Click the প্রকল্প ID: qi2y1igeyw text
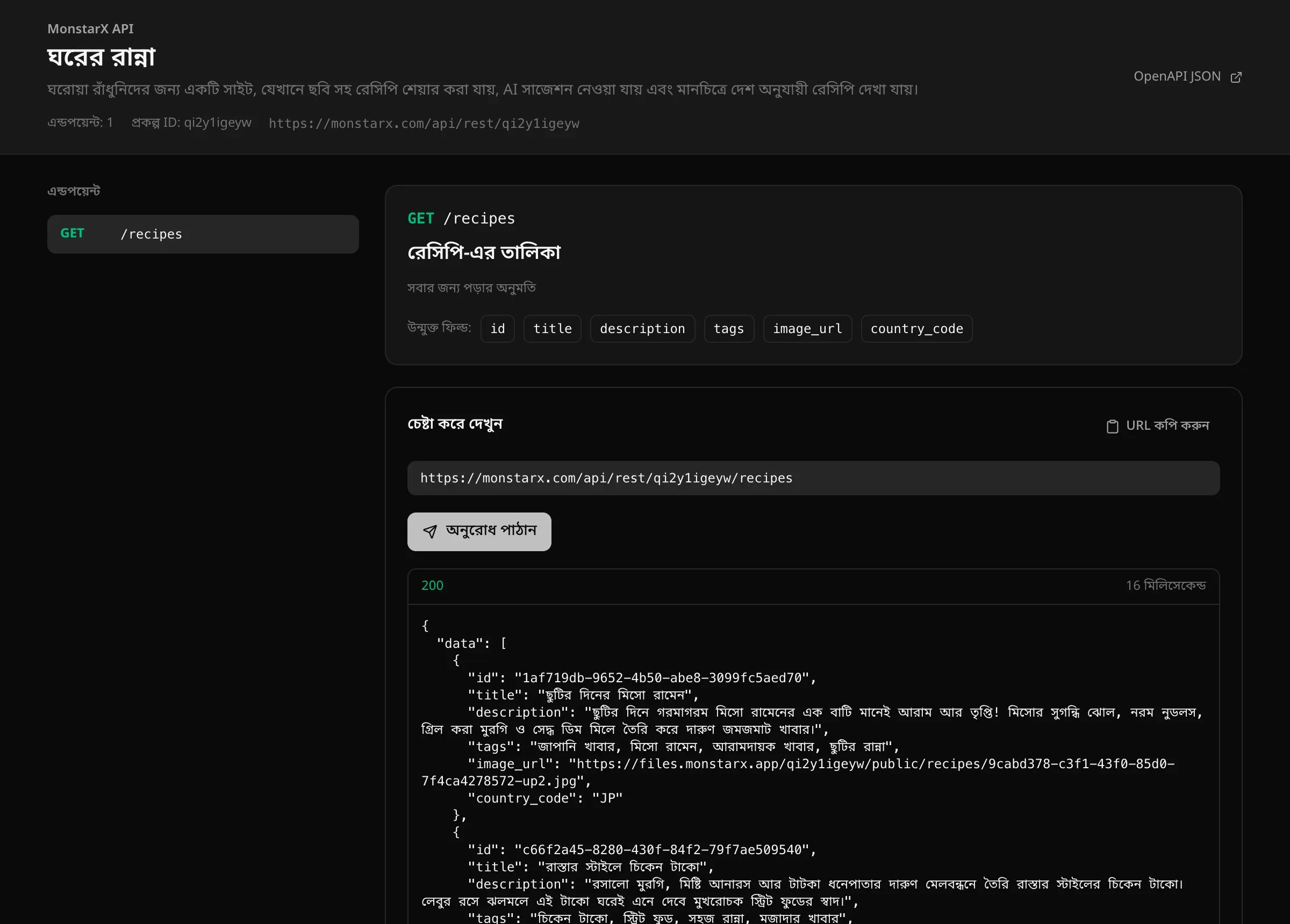 [x=192, y=122]
